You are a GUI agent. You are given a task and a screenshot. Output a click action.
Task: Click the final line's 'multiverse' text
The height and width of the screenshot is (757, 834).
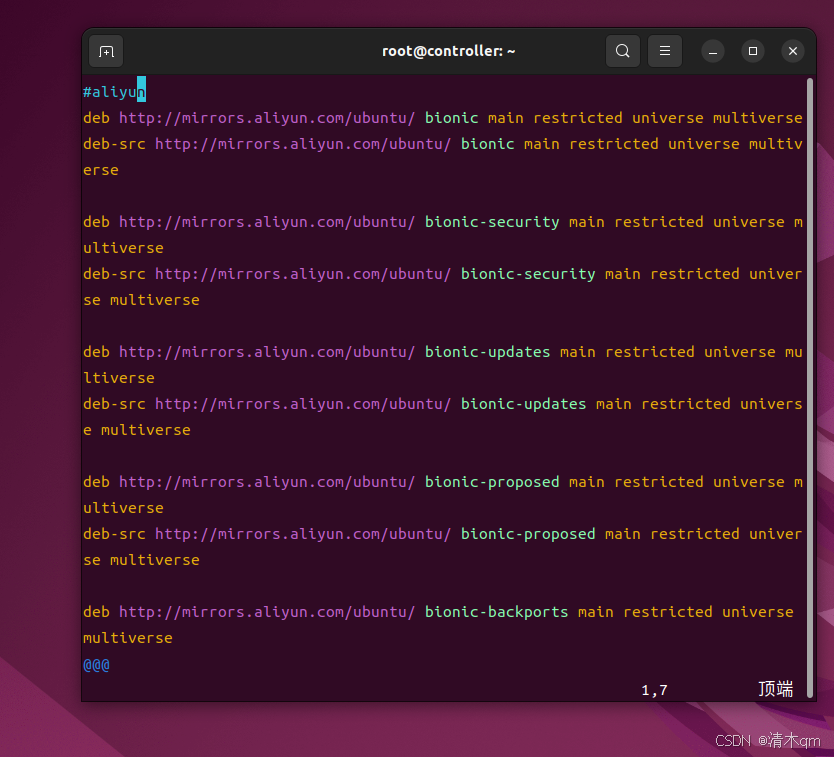click(x=128, y=638)
